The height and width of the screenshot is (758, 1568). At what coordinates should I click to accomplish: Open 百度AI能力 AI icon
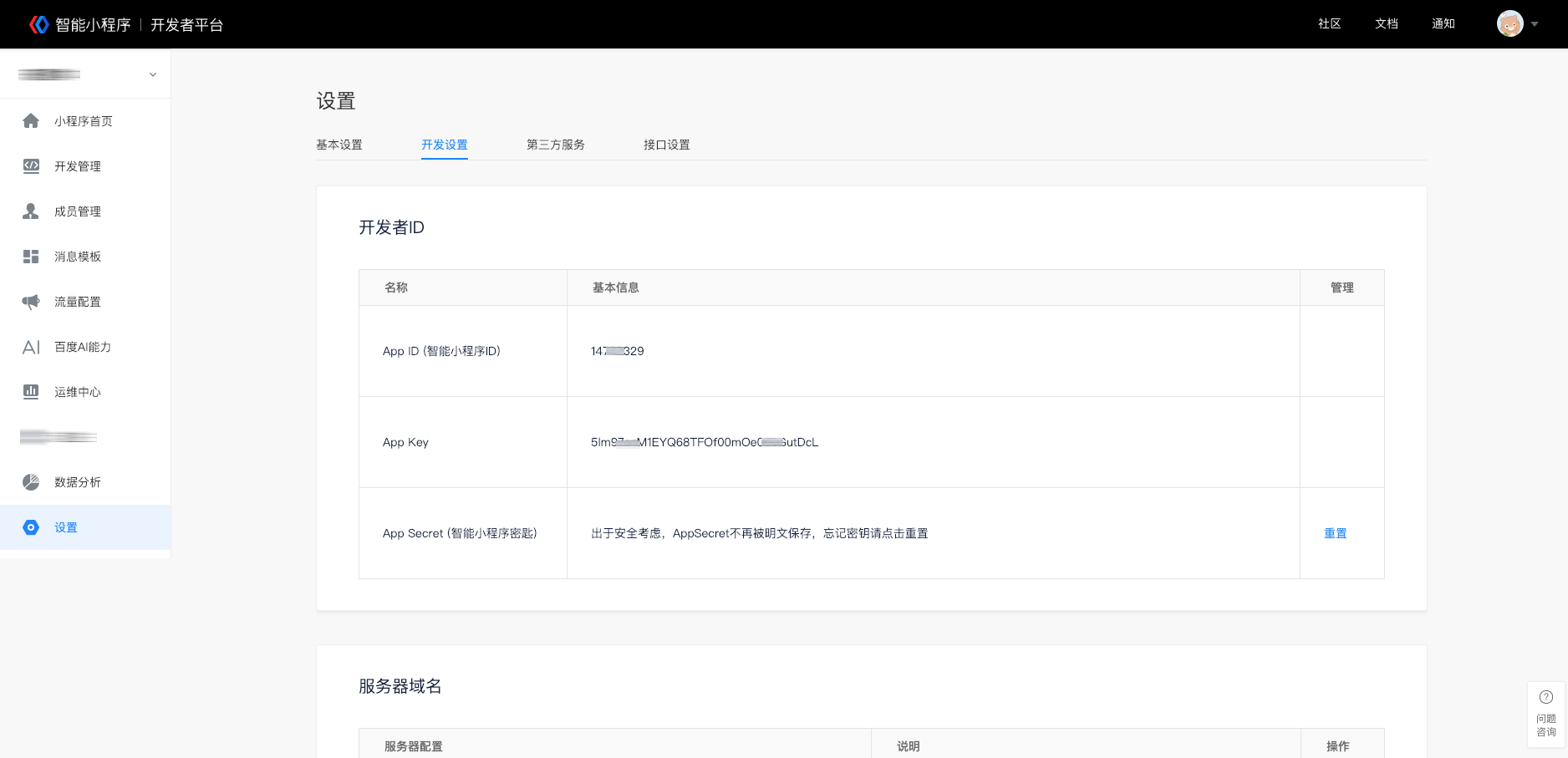[31, 347]
